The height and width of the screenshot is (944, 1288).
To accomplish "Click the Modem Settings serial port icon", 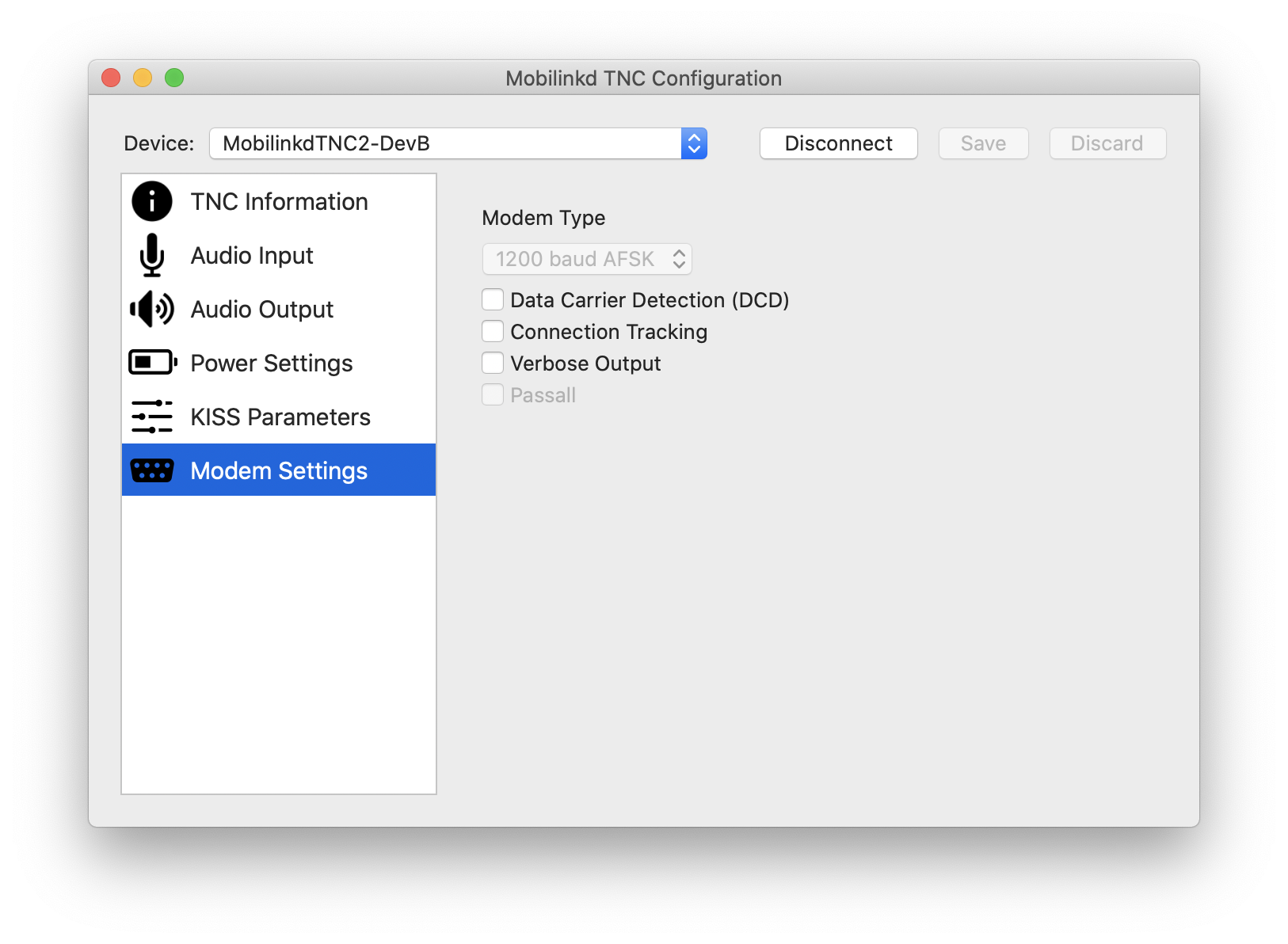I will tap(152, 470).
